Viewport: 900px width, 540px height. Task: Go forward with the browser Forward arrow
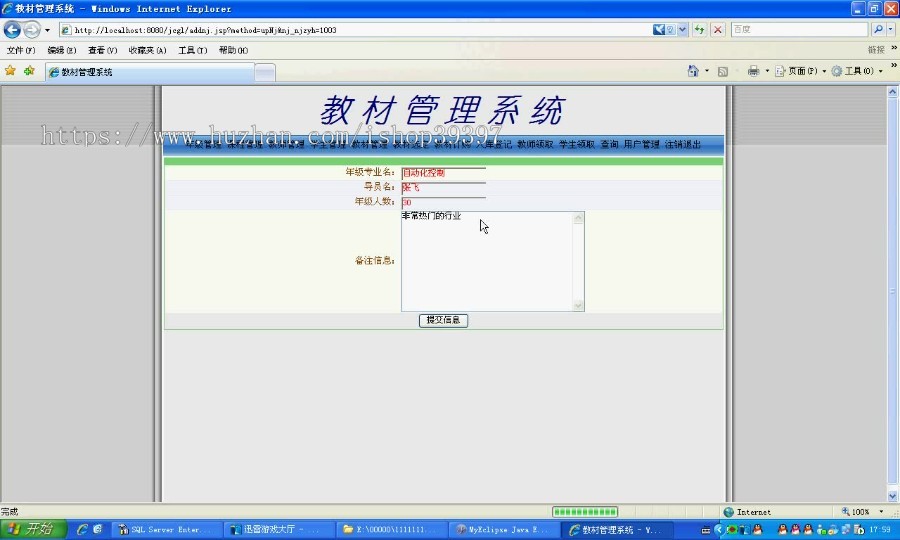click(x=32, y=29)
